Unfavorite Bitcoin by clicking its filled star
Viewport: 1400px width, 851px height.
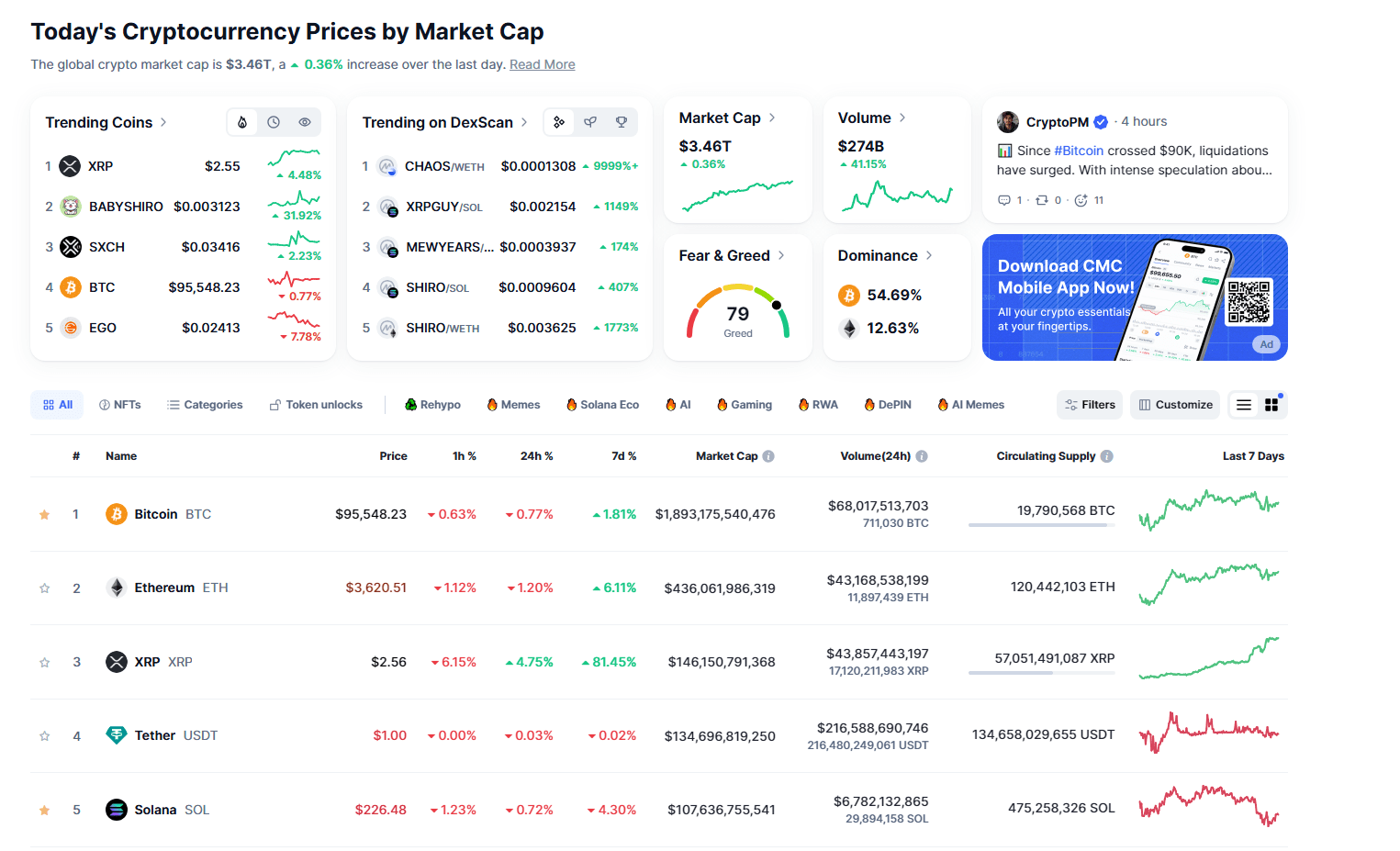(44, 514)
